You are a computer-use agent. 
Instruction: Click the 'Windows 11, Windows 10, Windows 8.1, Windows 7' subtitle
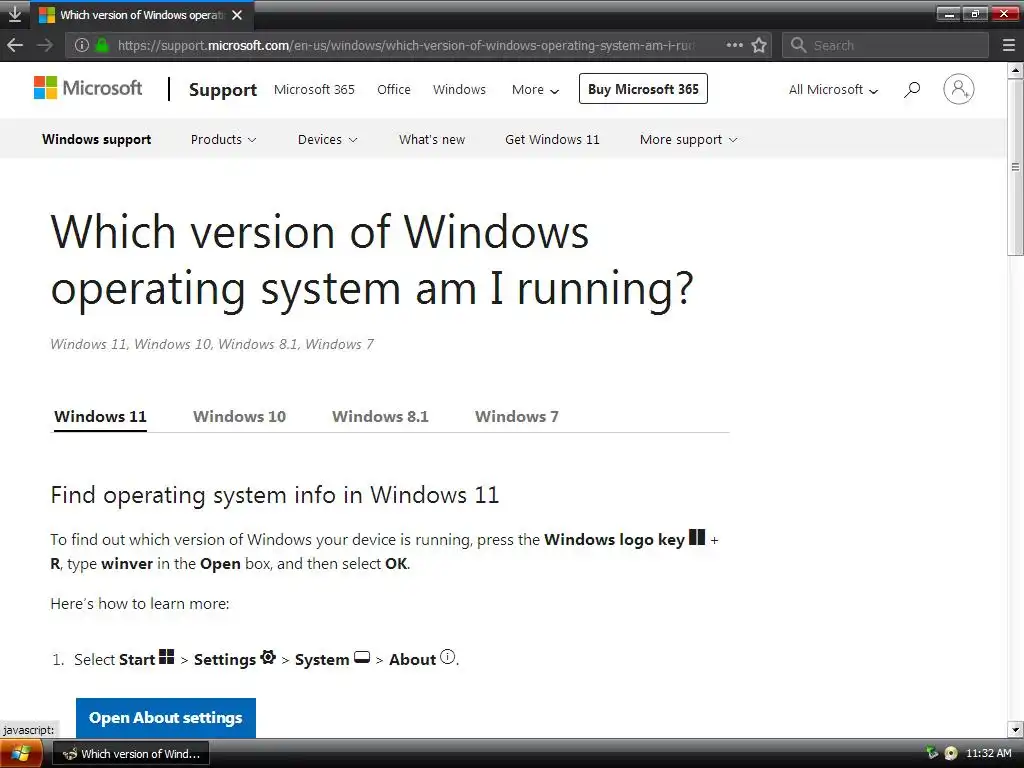coord(212,344)
